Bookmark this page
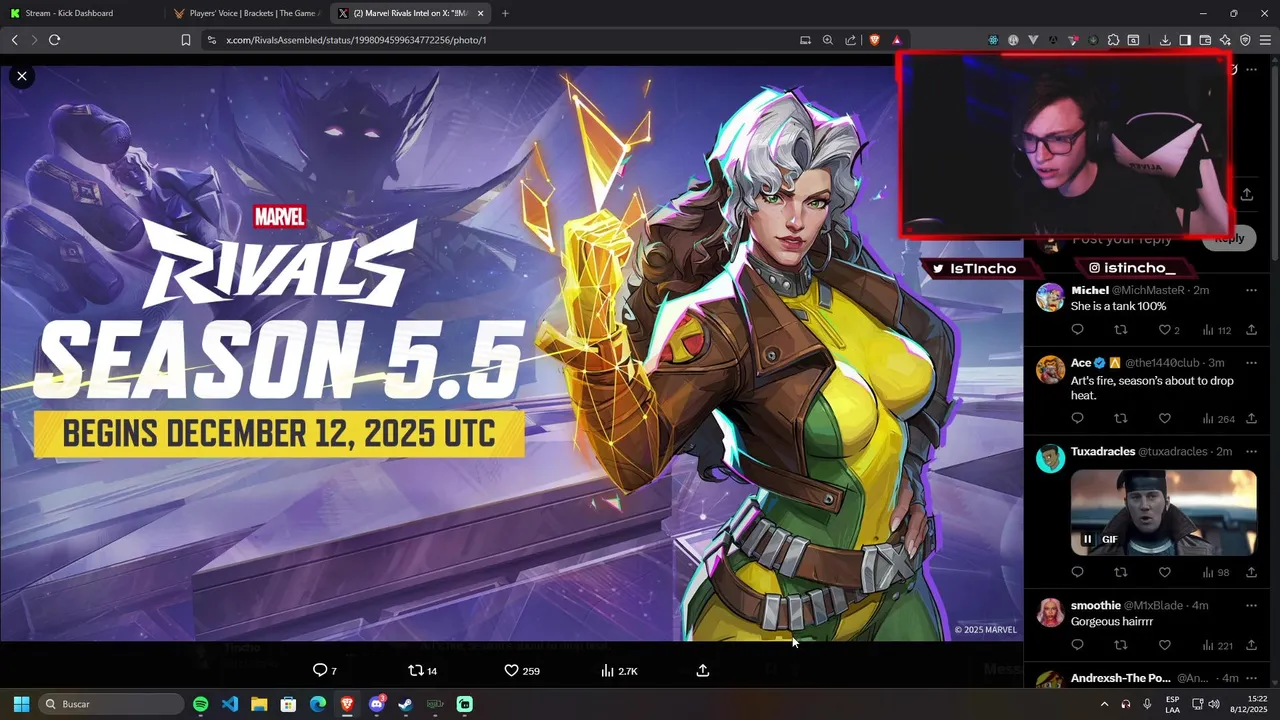This screenshot has width=1280, height=720. [185, 40]
